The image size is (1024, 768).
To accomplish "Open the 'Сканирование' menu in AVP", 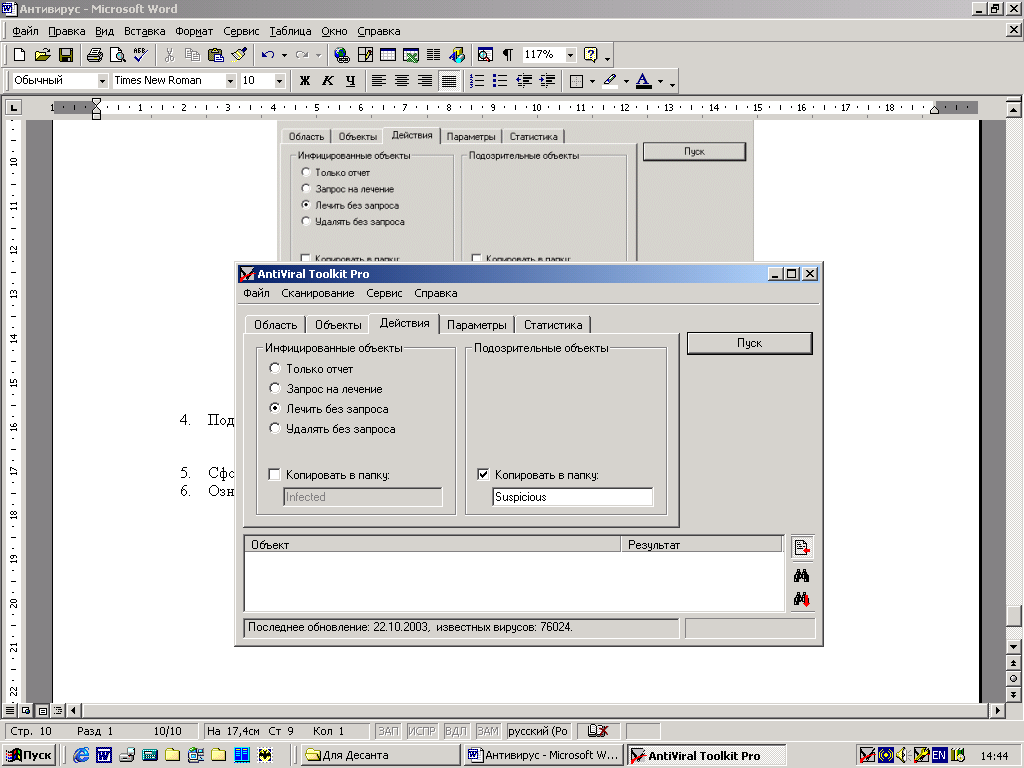I will point(317,293).
